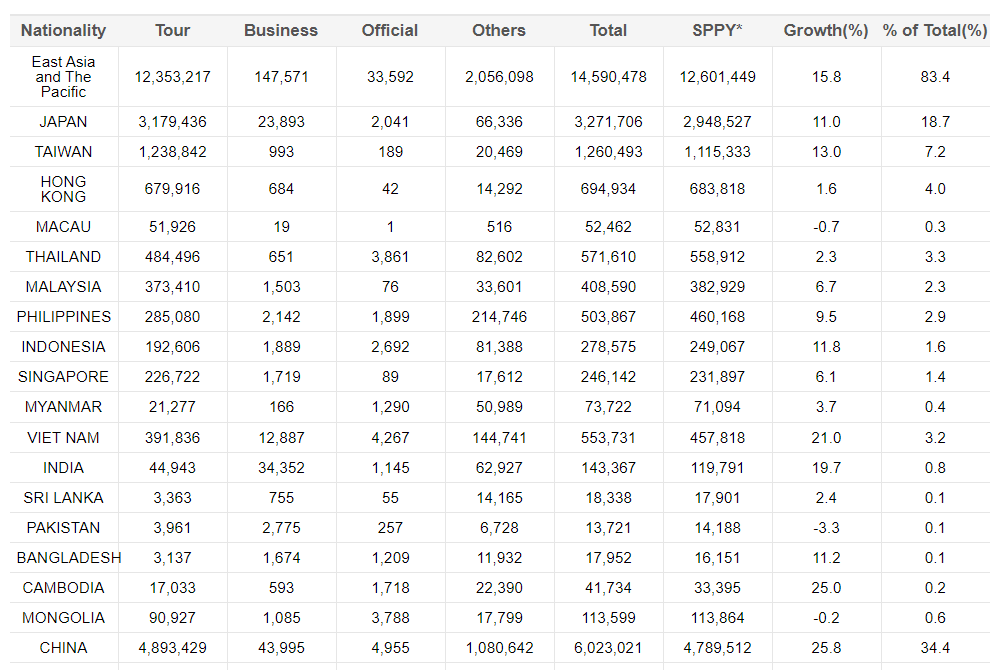1002x670 pixels.
Task: Click the Total column header
Action: coord(608,31)
